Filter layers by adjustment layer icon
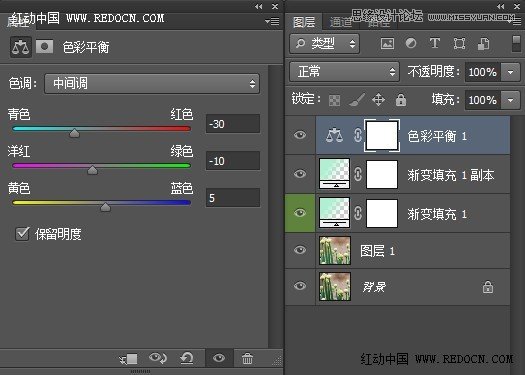525x375 pixels. click(411, 43)
